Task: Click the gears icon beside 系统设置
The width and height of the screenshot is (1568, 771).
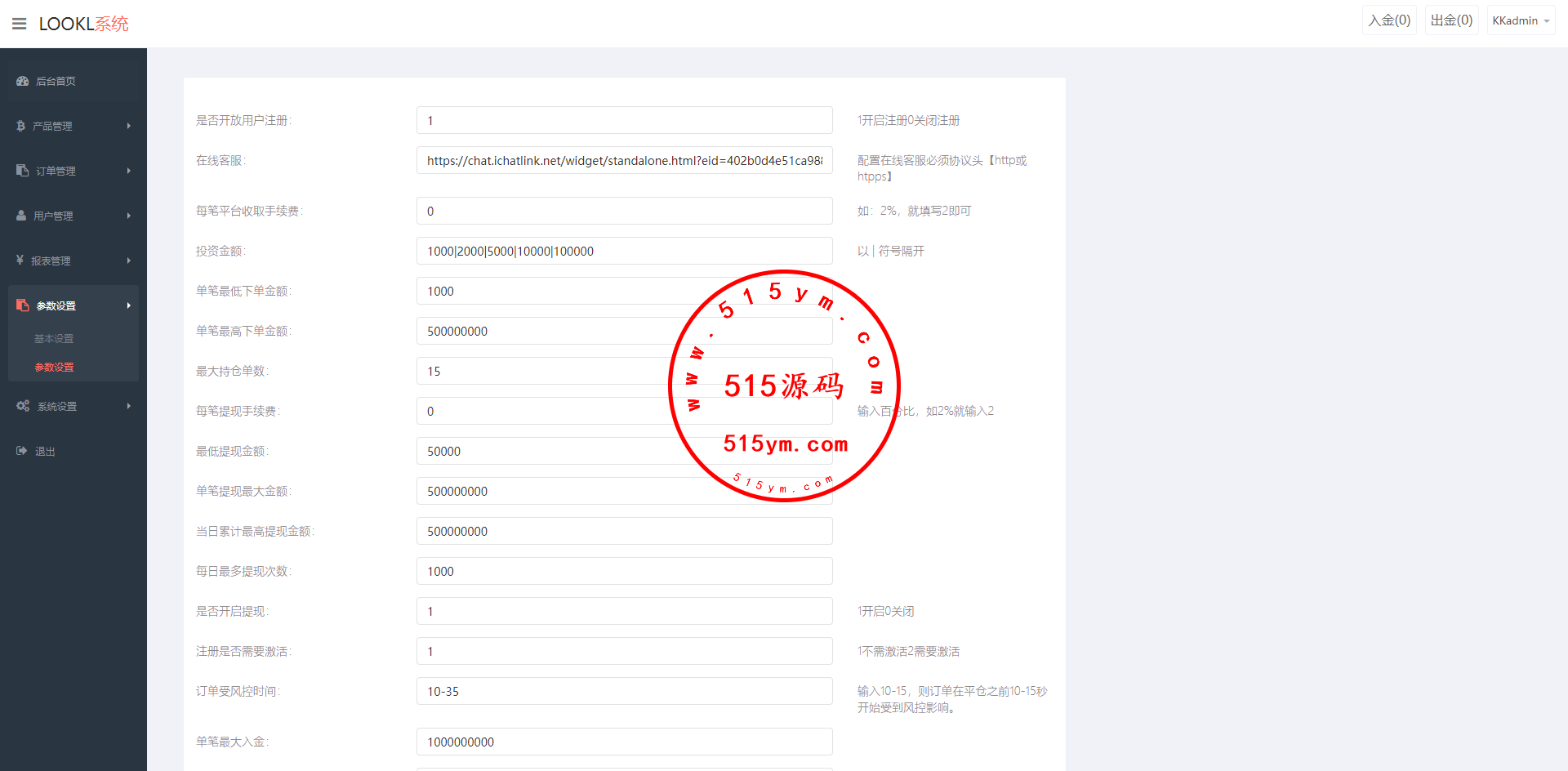Action: [x=23, y=406]
